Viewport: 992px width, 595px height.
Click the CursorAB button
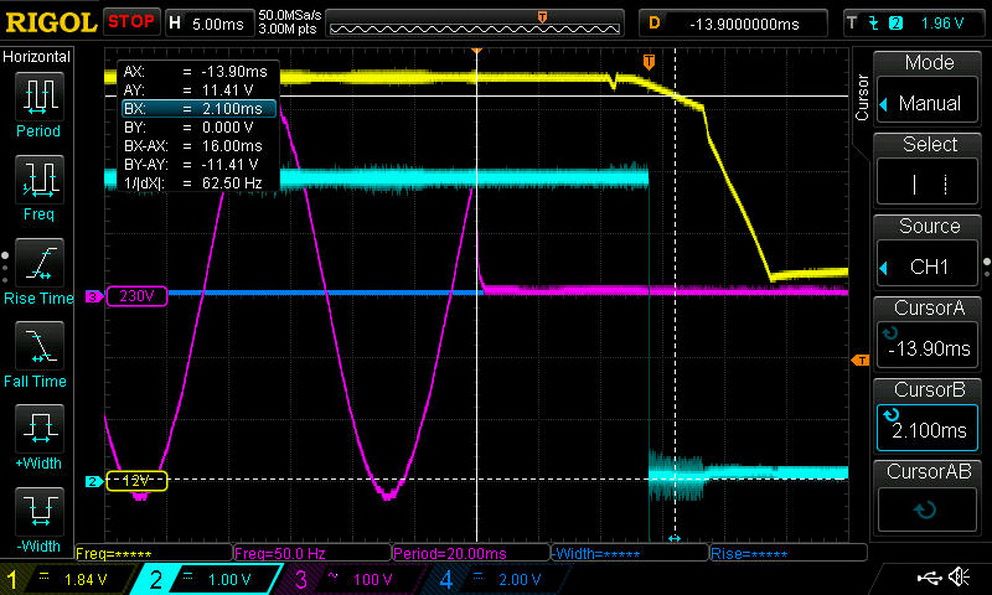[927, 498]
